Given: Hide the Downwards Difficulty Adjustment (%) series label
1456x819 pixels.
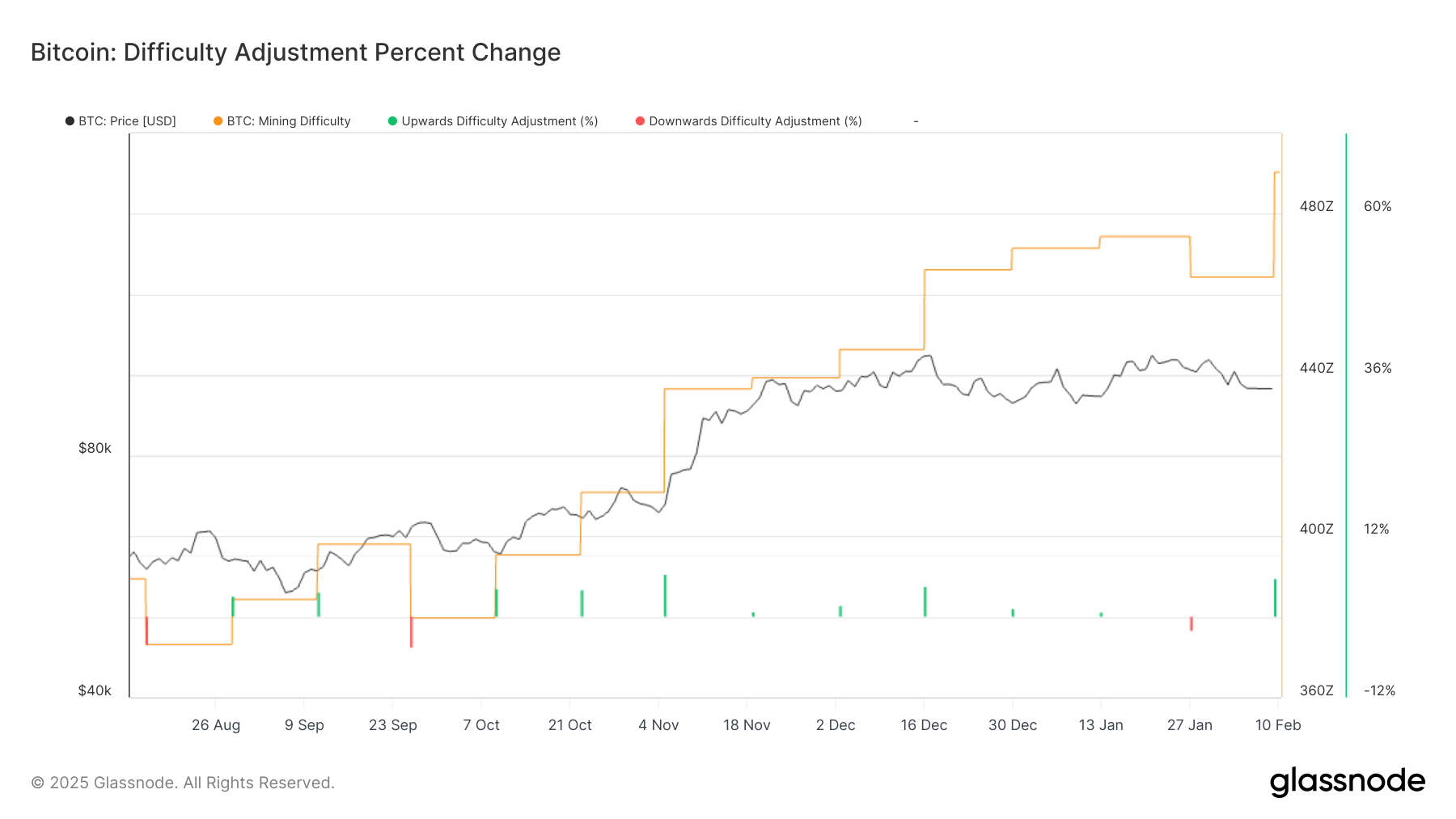Looking at the screenshot, I should coord(756,121).
